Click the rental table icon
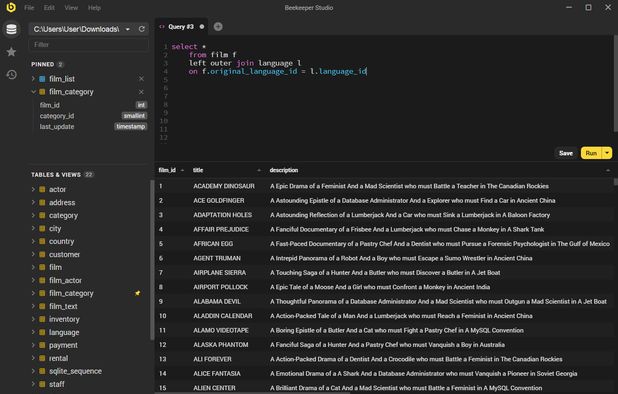The height and width of the screenshot is (394, 618). (42, 358)
